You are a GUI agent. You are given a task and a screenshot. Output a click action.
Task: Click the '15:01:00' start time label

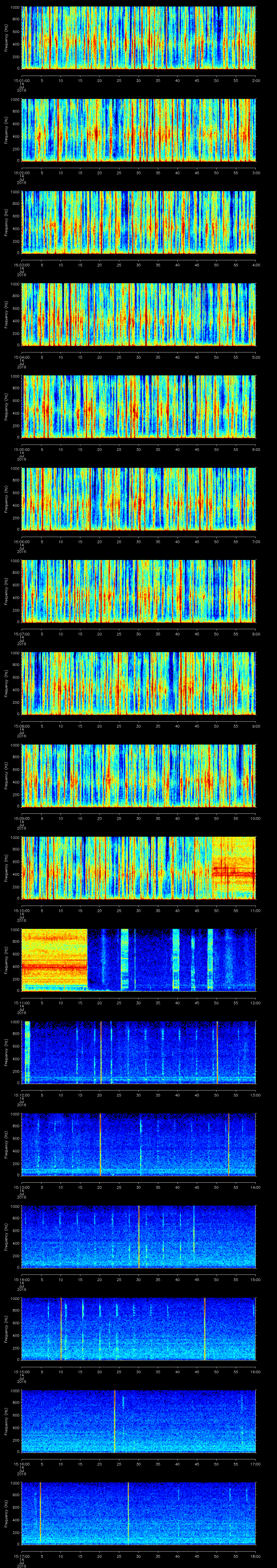(x=22, y=80)
